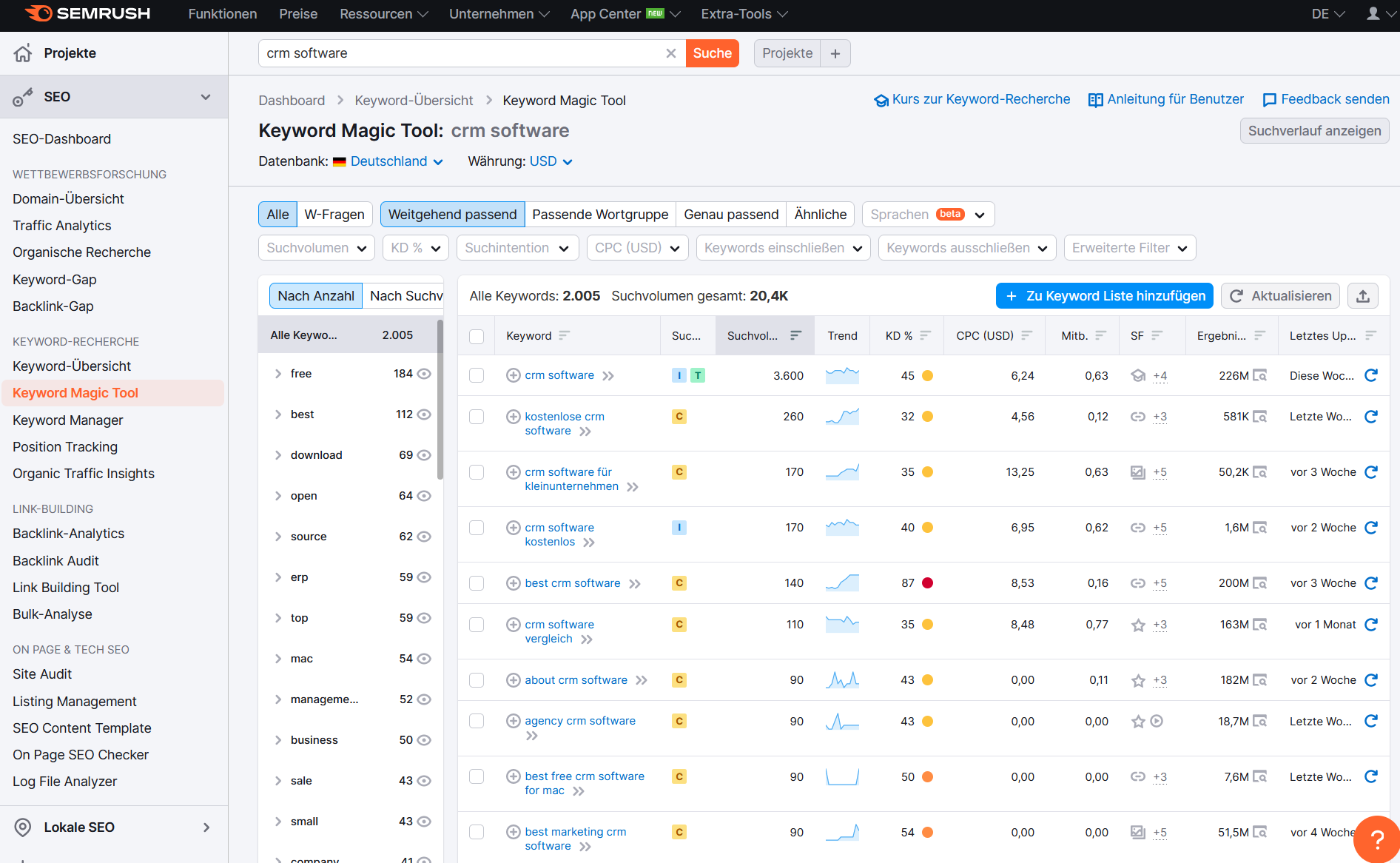Click the red KD dot for best crm software

[x=927, y=583]
